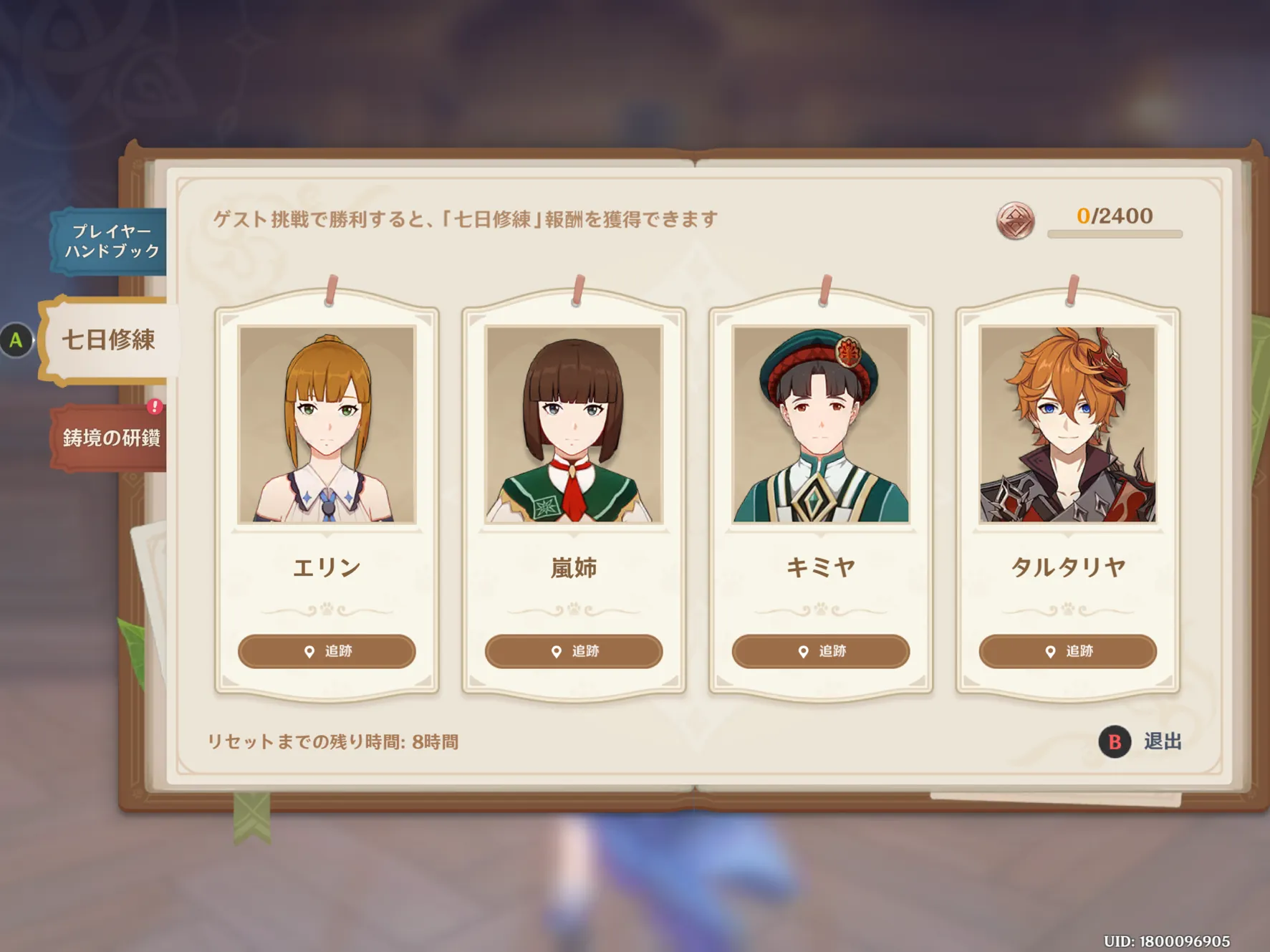Click the 0/2400 reward progress bar

click(1115, 234)
